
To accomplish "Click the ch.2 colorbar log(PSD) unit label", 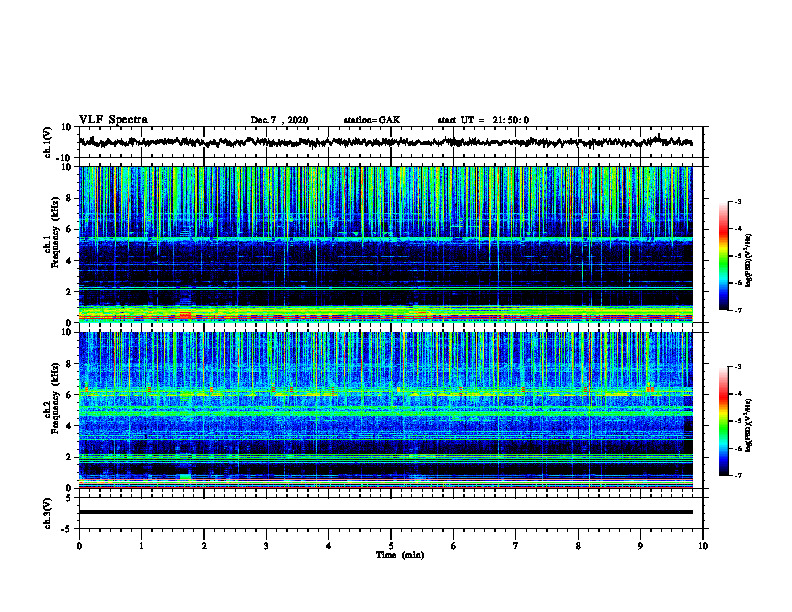I will click(749, 426).
